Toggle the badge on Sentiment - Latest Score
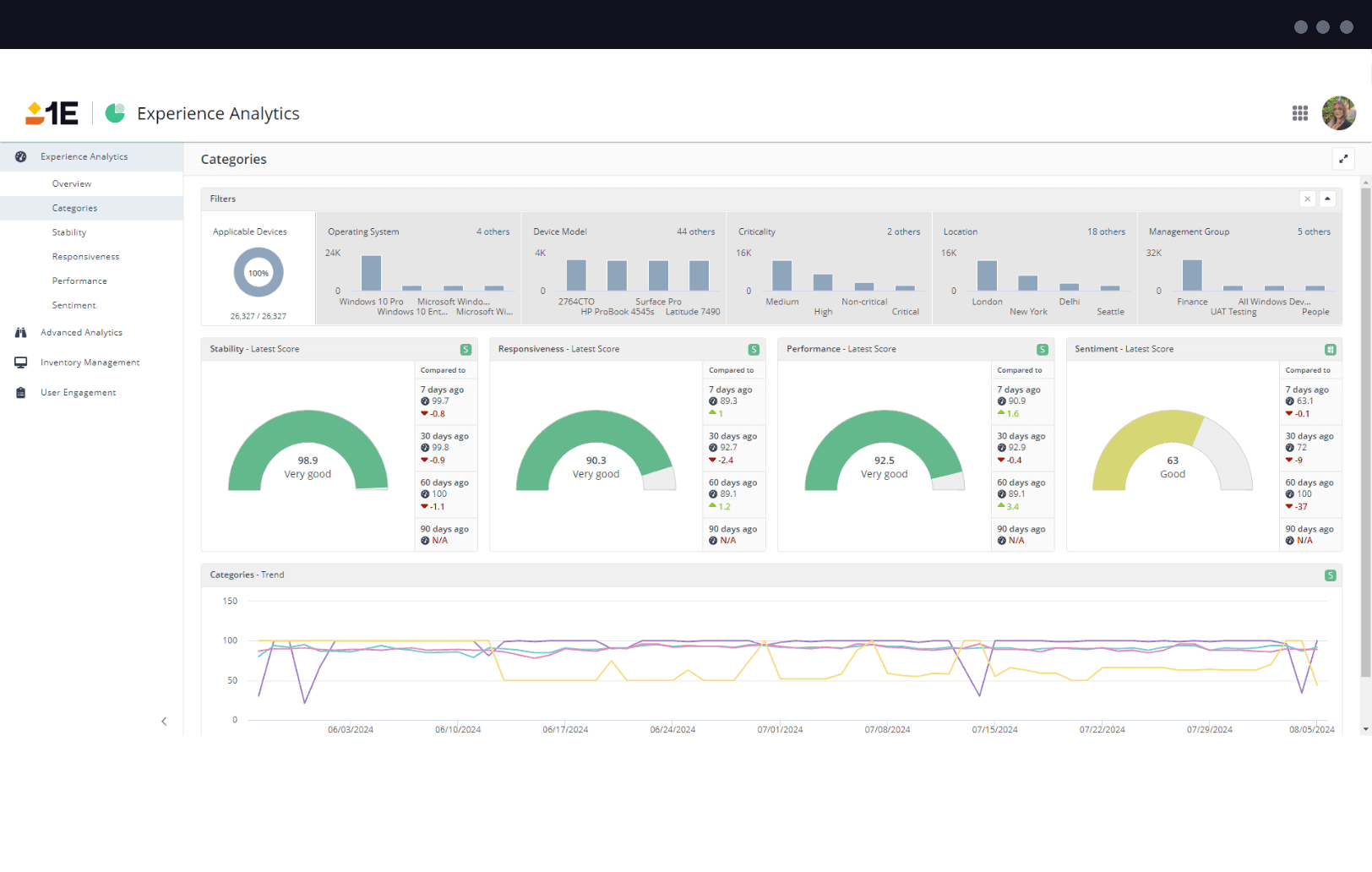 click(x=1331, y=348)
